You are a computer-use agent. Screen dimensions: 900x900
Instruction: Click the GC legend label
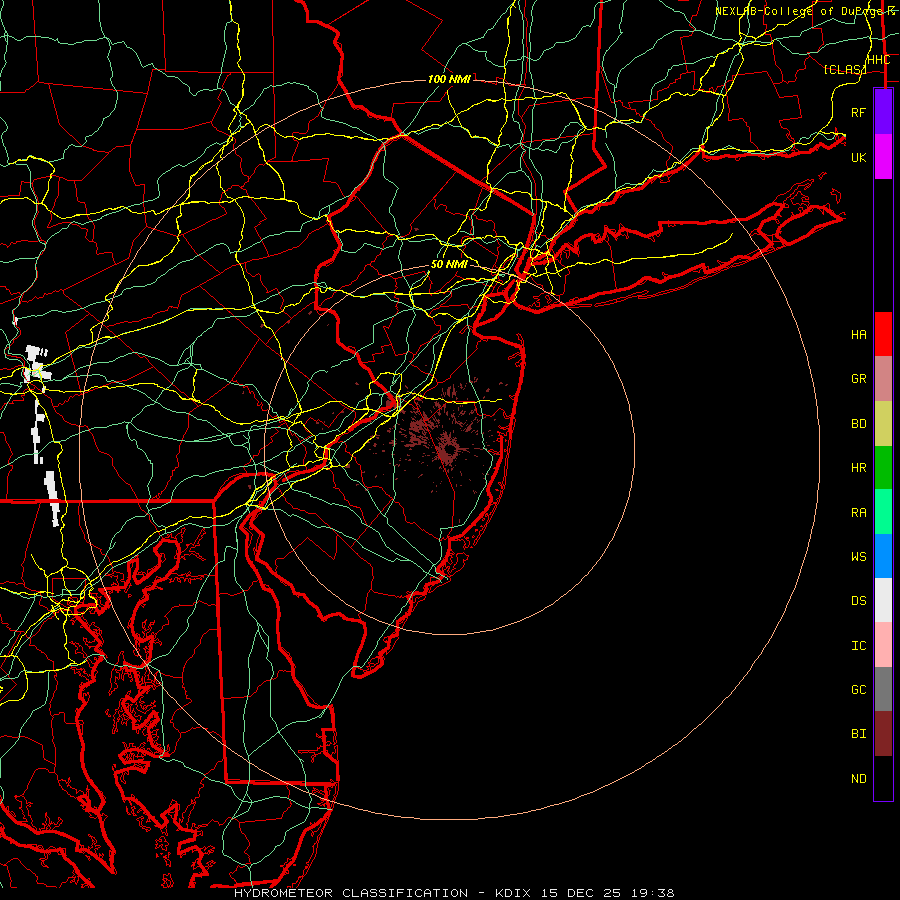click(x=859, y=690)
